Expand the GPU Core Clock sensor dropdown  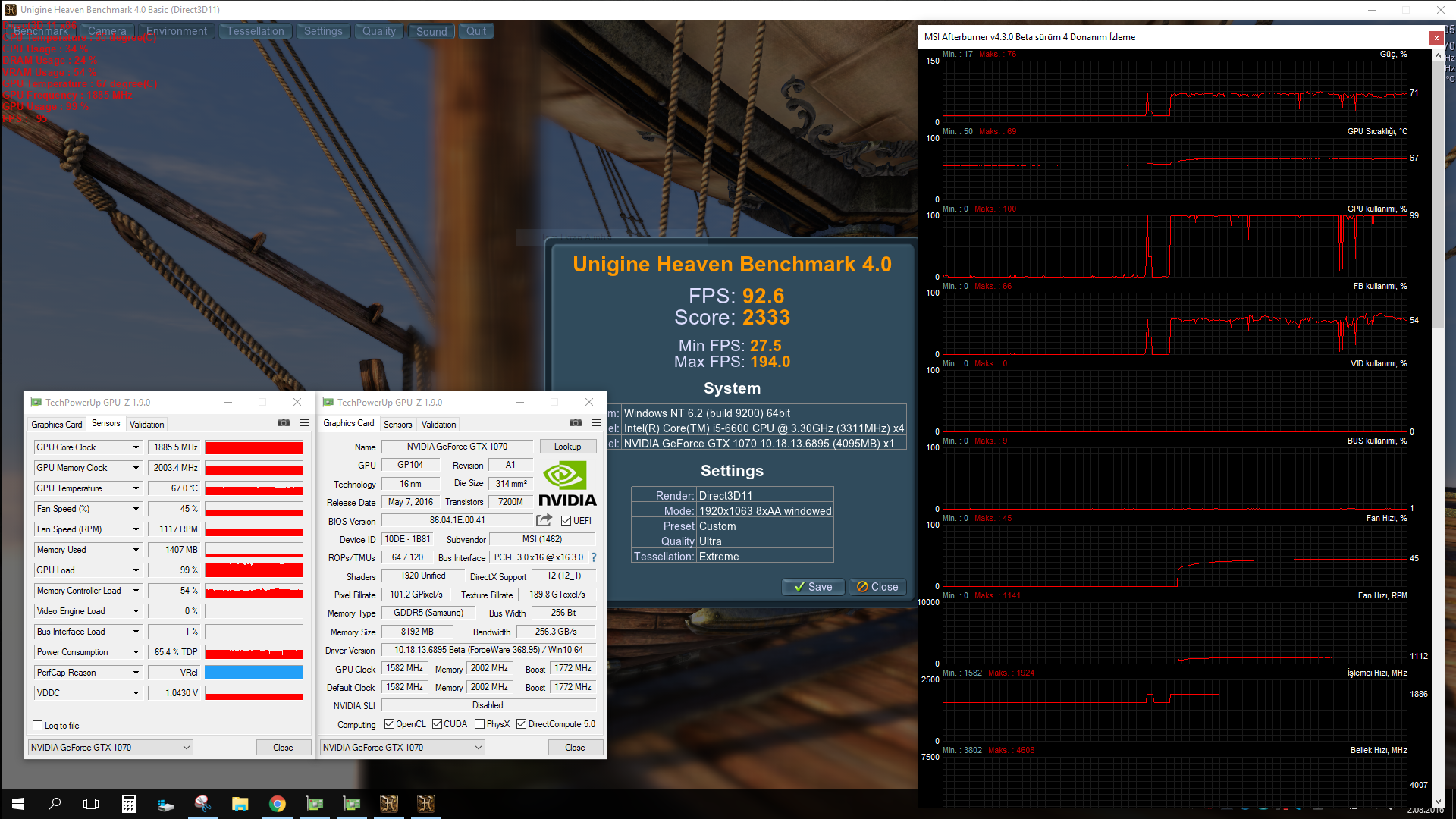point(136,447)
